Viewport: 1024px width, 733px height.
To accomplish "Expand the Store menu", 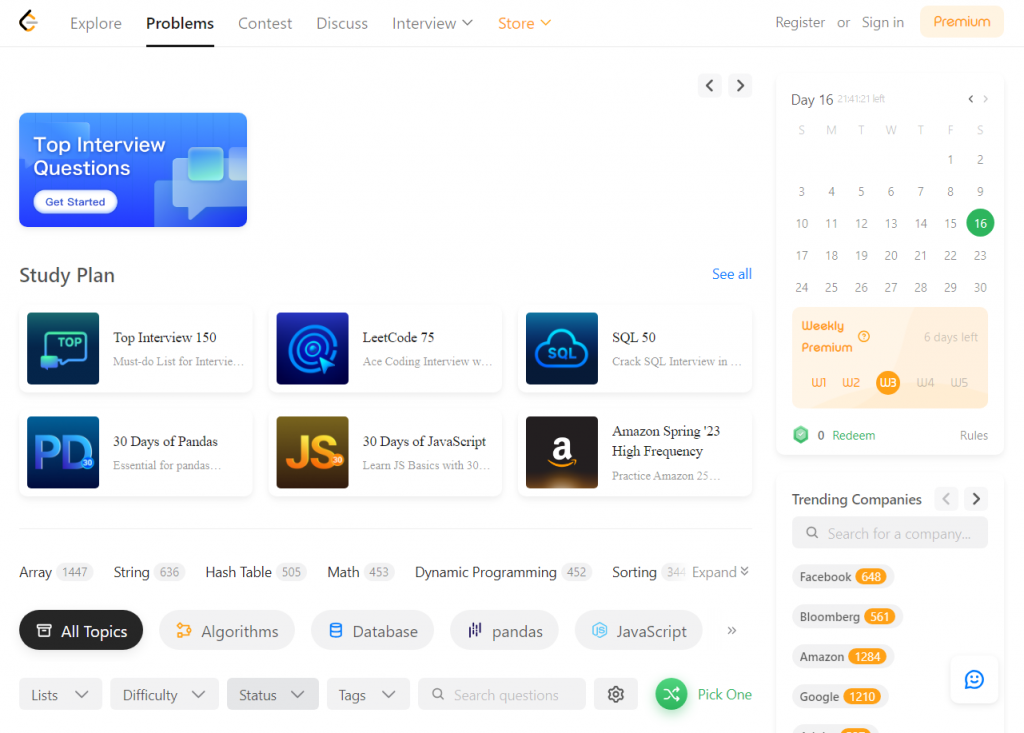I will point(524,24).
